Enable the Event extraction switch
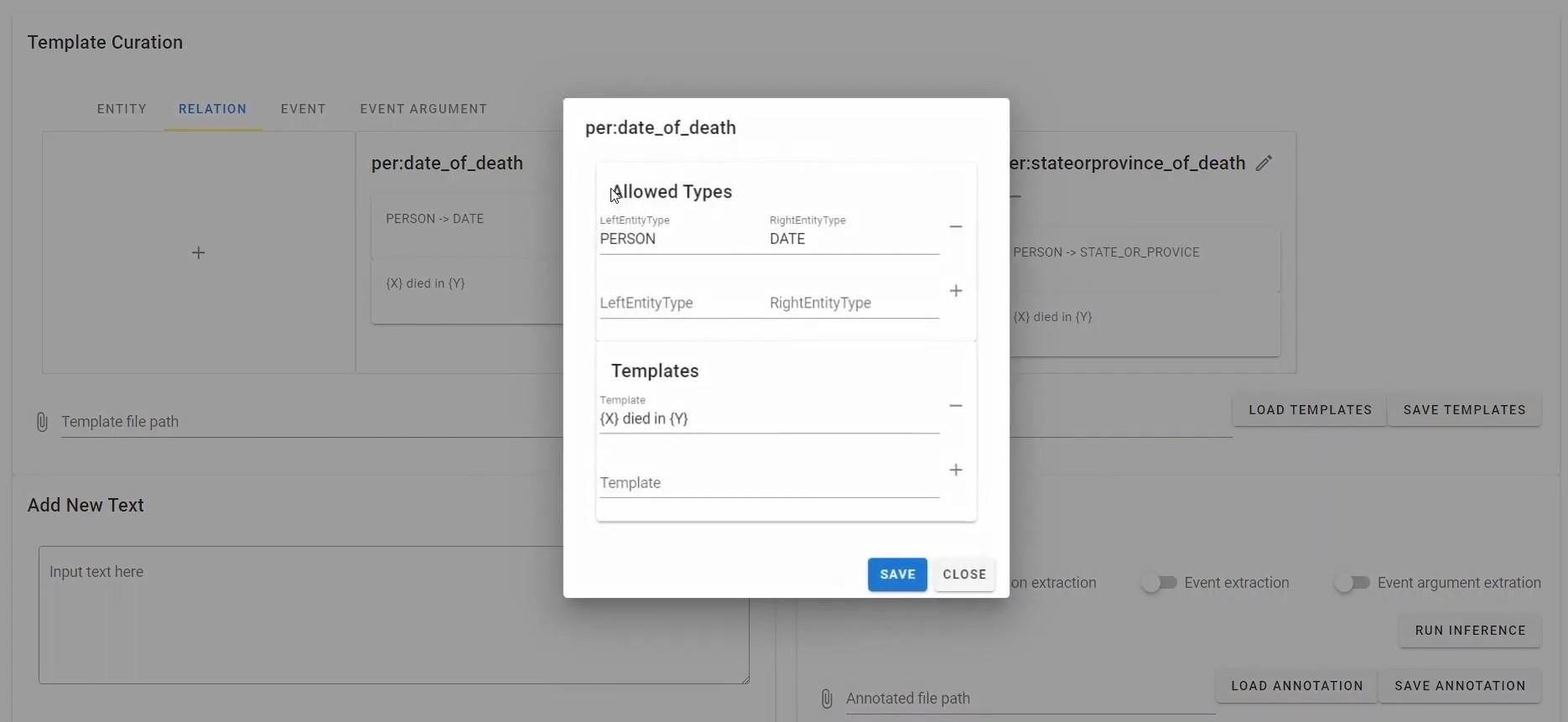Screen dimensions: 1568x722 (x=1160, y=583)
